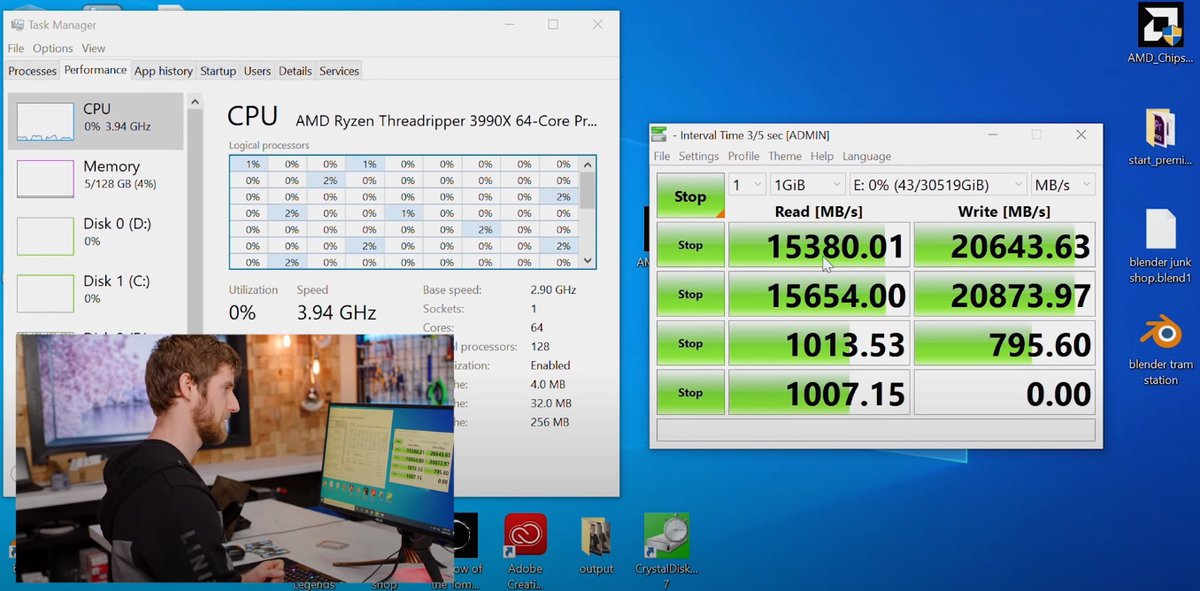Open the E: drive selection dropdown
Image resolution: width=1200 pixels, height=591 pixels.
[938, 185]
